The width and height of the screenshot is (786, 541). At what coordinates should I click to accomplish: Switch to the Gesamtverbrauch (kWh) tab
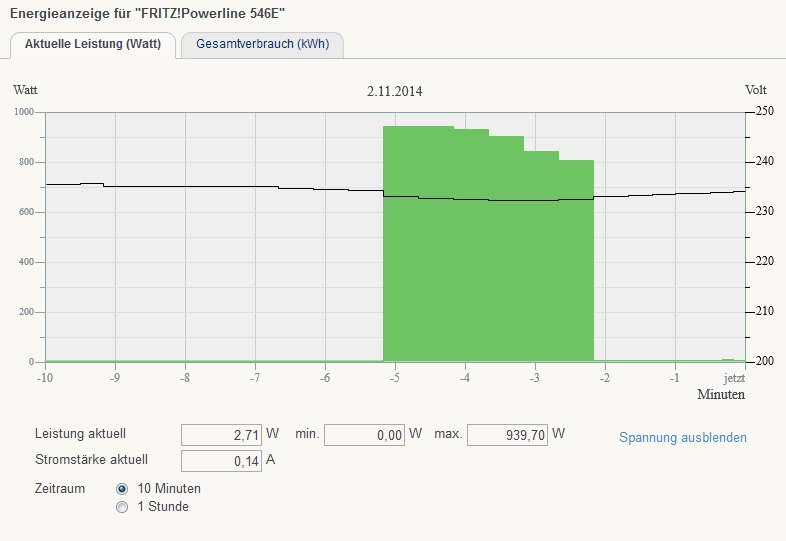click(x=262, y=45)
